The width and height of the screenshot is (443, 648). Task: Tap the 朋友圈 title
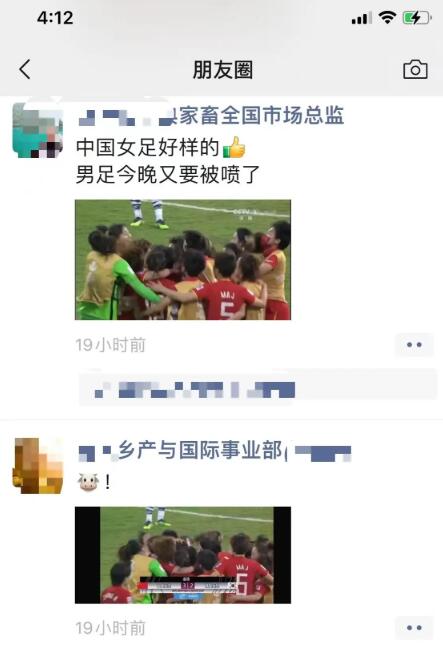[x=223, y=69]
